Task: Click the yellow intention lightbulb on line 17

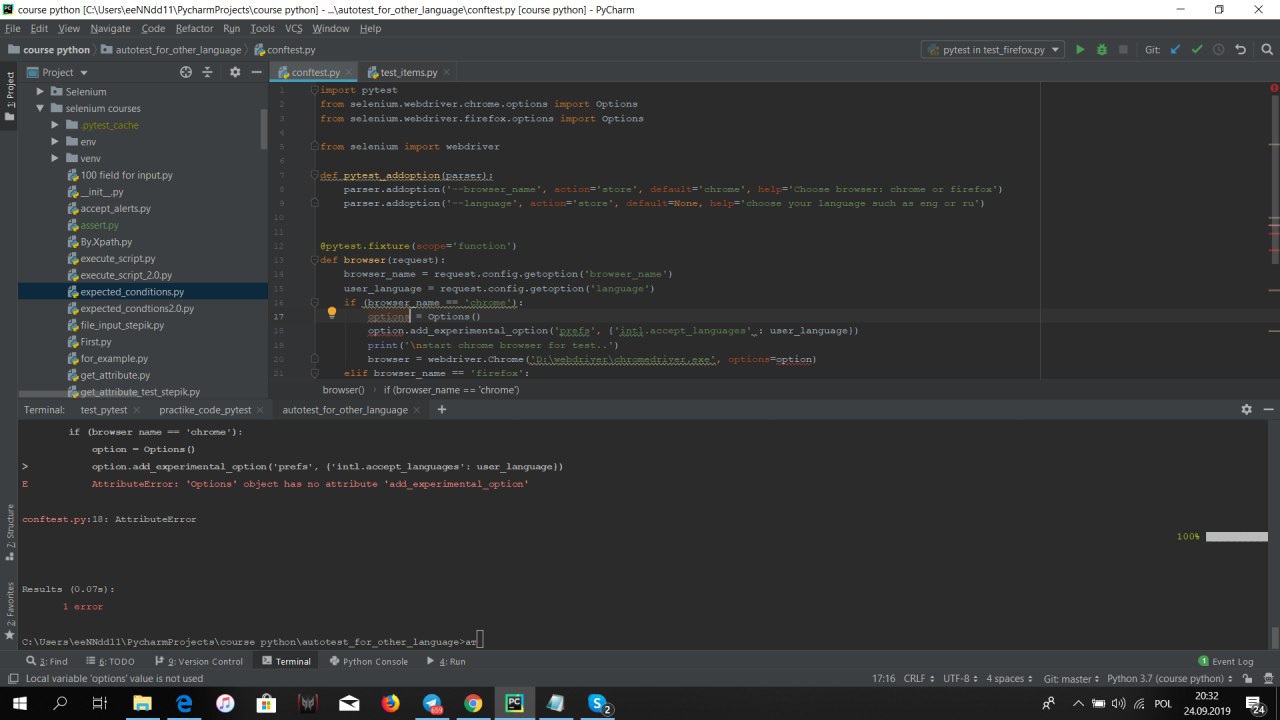Action: 332,313
